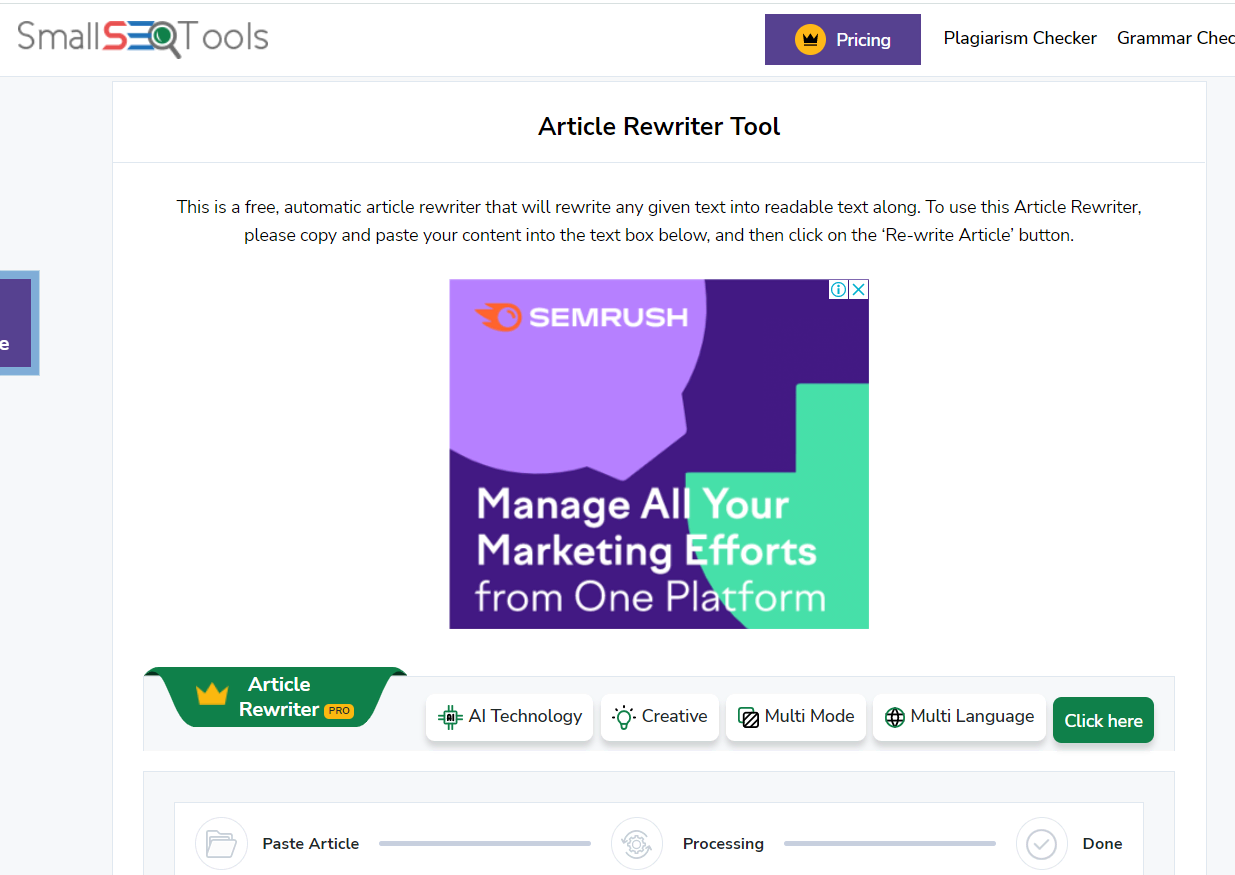Click the Creative lightbulb icon
This screenshot has width=1235, height=875.
click(x=622, y=716)
